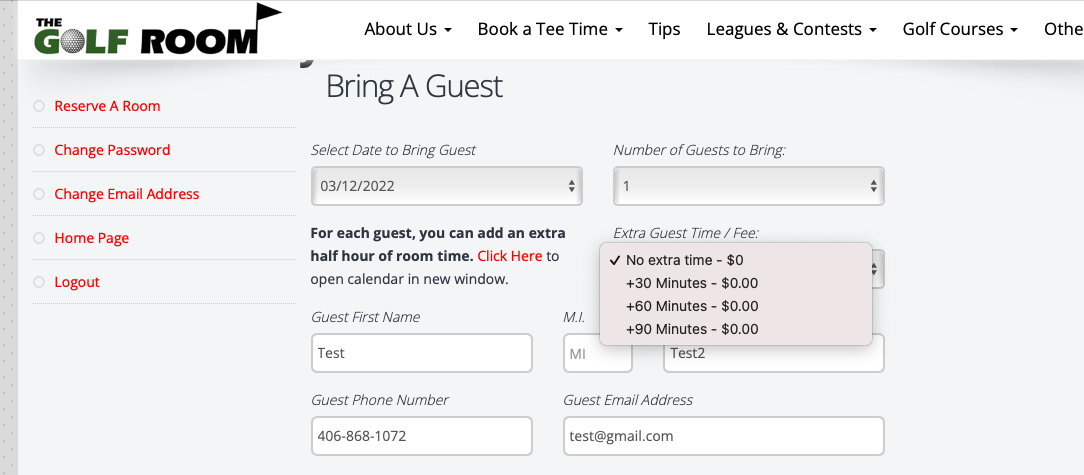The width and height of the screenshot is (1084, 475).
Task: Open the guest date dropdown showing 03/12/2022
Action: pyautogui.click(x=447, y=186)
